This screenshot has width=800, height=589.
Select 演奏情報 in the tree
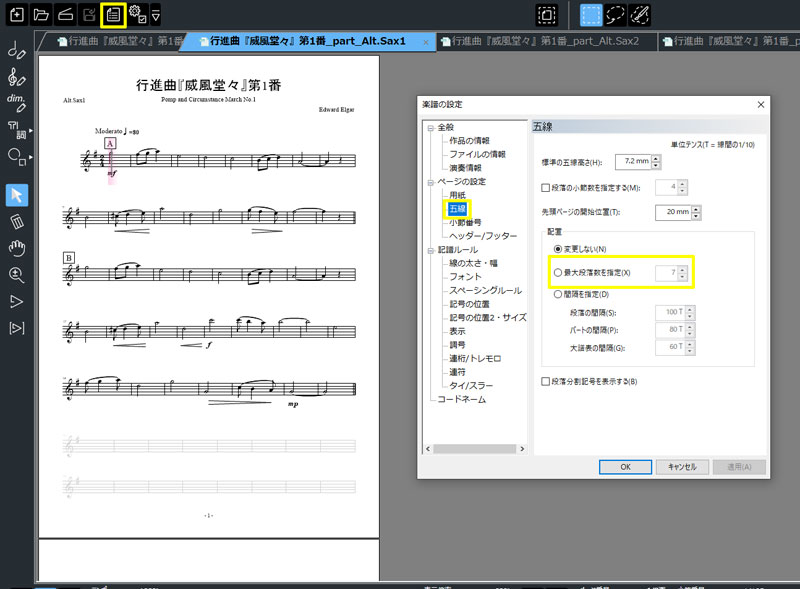click(465, 168)
